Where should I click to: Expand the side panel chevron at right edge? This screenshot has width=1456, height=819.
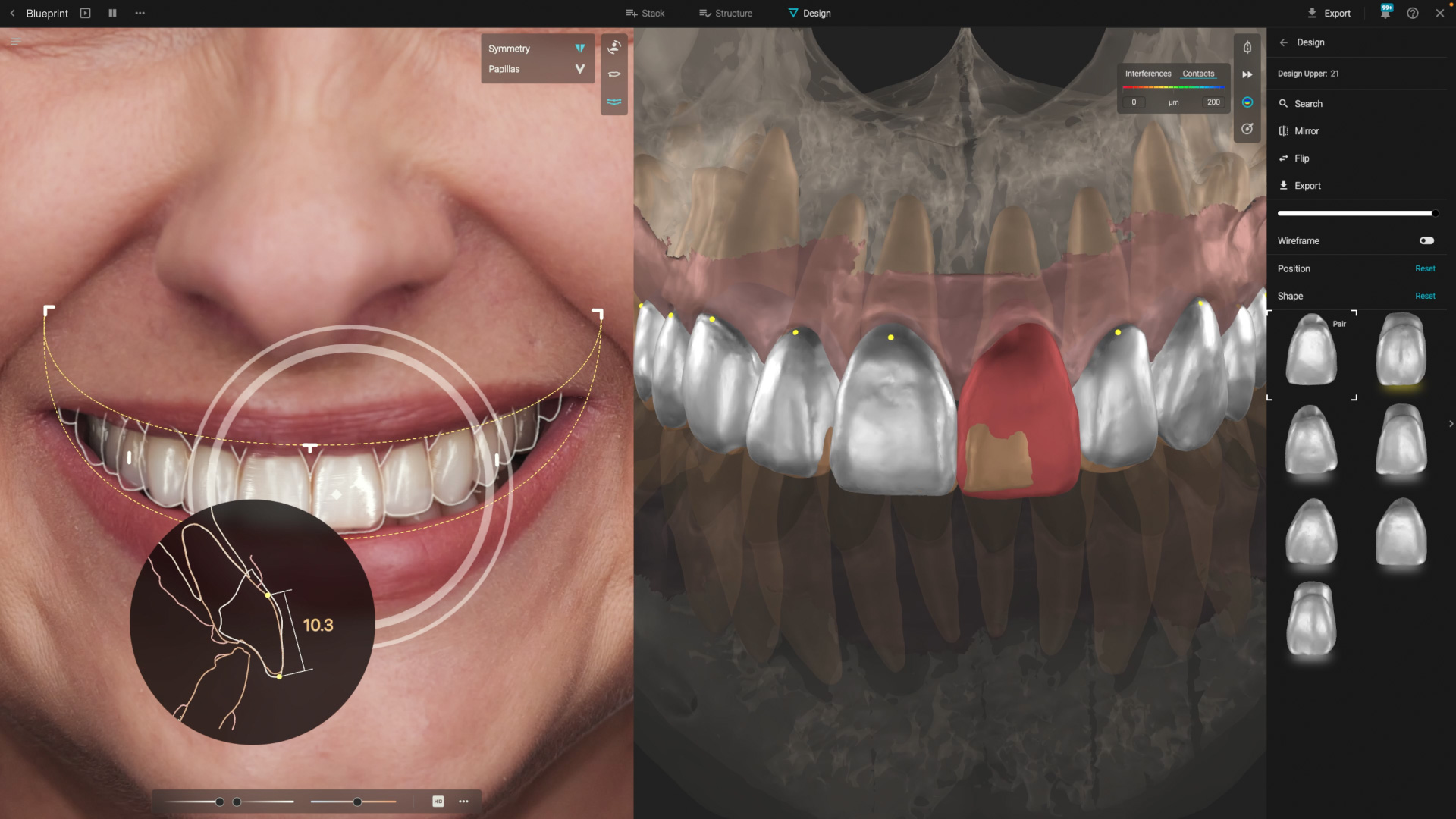pos(1451,424)
